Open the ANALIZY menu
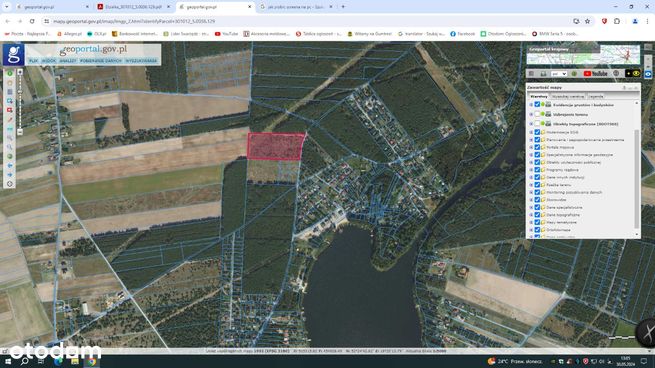 [x=68, y=61]
